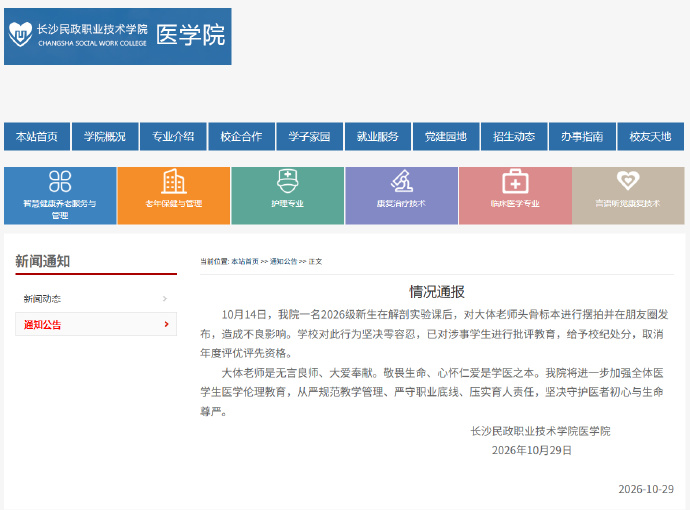Image resolution: width=690 pixels, height=510 pixels.
Task: Click the 医学院 text in the banner
Action: (191, 35)
